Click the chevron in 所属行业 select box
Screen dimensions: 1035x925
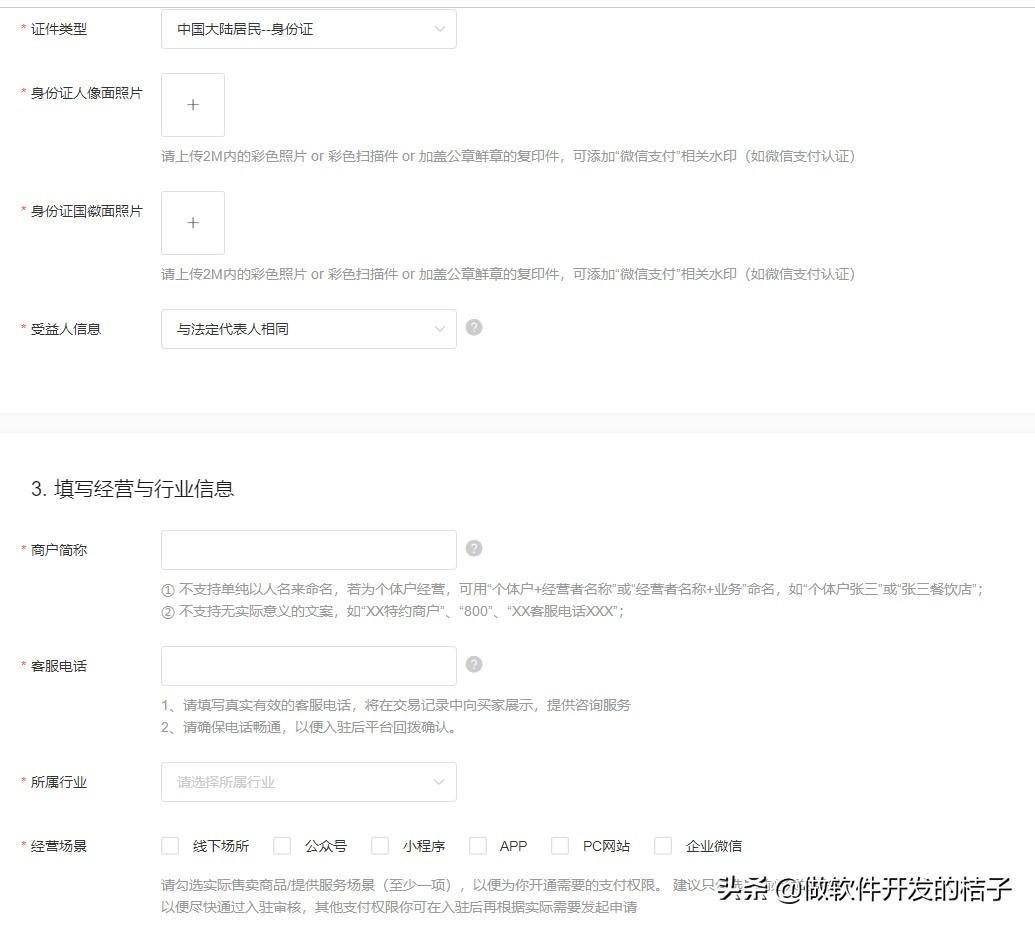click(x=439, y=782)
